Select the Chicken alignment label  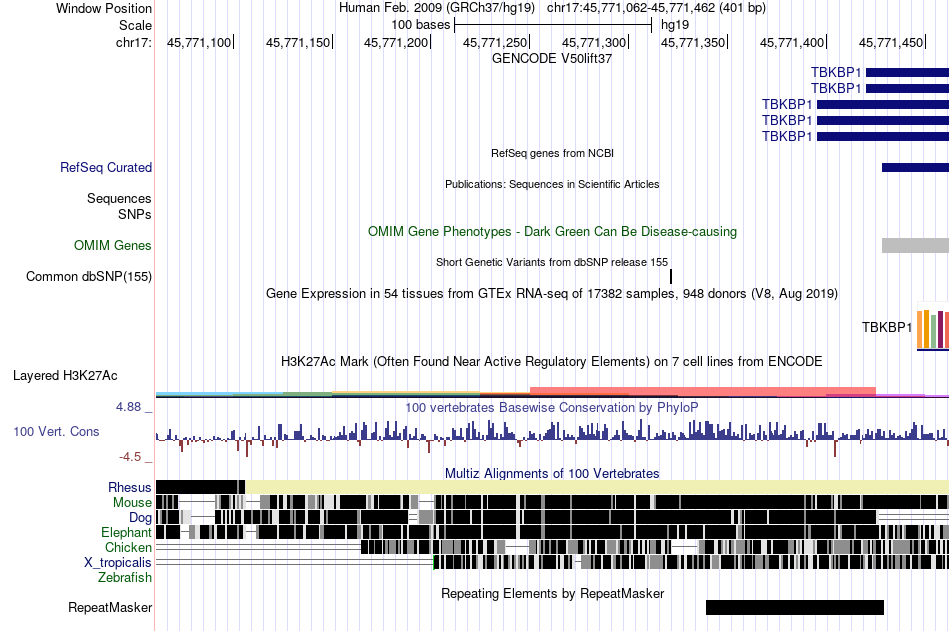pos(128,547)
